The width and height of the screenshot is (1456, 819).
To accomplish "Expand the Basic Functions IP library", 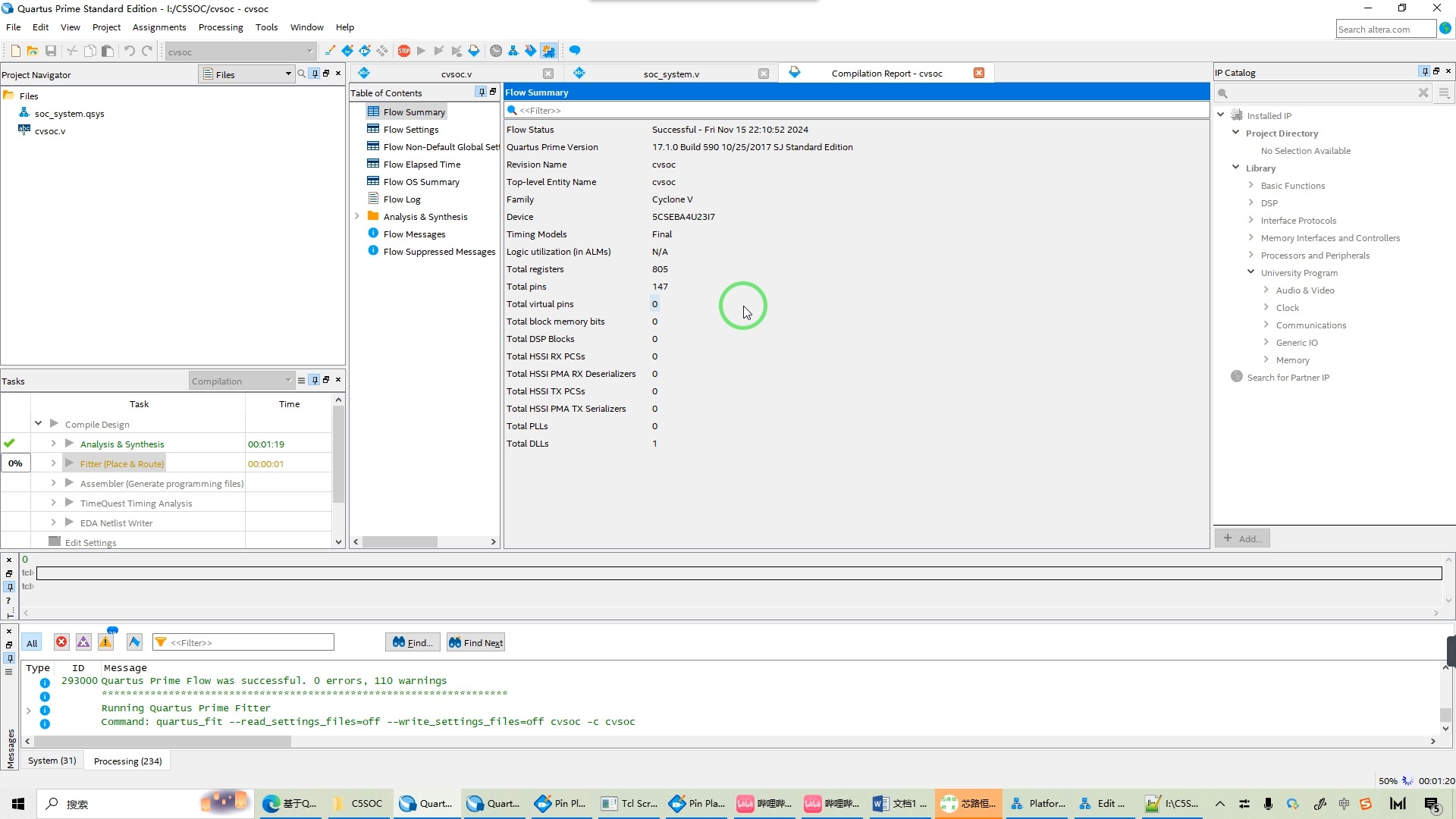I will (x=1250, y=184).
